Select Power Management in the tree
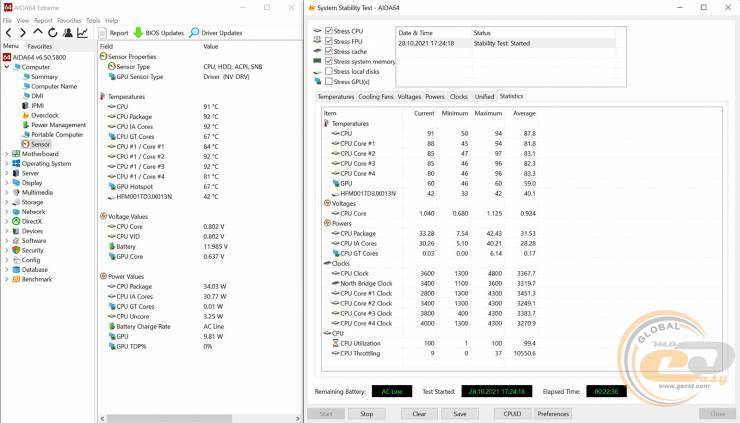Viewport: 740px width, 423px height. [x=58, y=125]
